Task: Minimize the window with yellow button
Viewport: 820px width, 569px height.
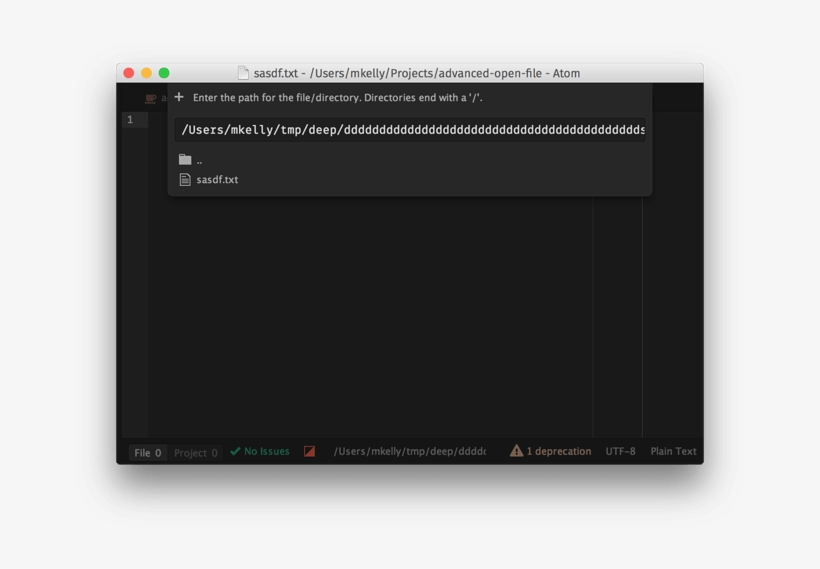Action: (x=146, y=73)
